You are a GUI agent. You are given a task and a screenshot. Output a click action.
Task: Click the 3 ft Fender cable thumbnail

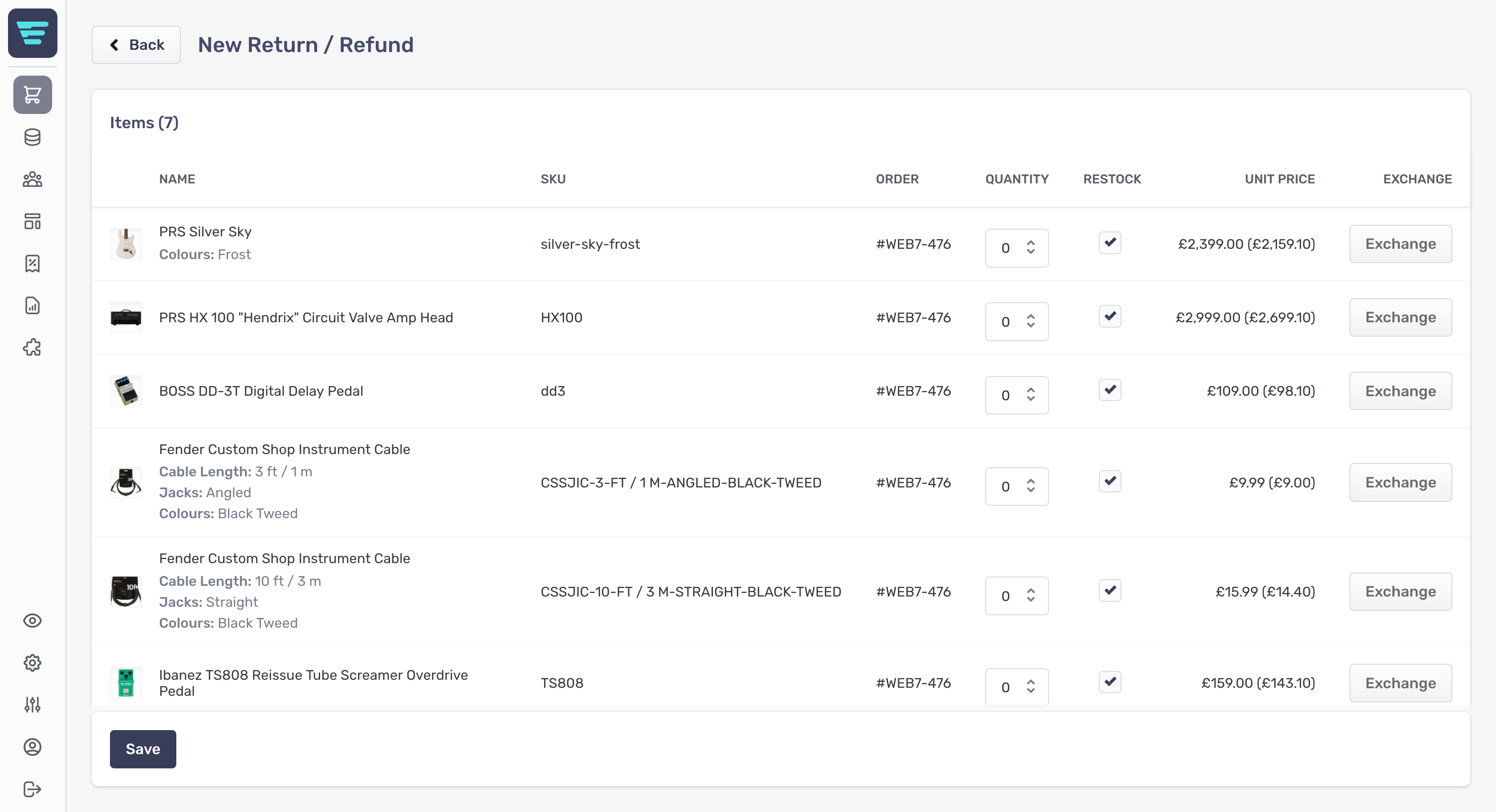[x=126, y=482]
